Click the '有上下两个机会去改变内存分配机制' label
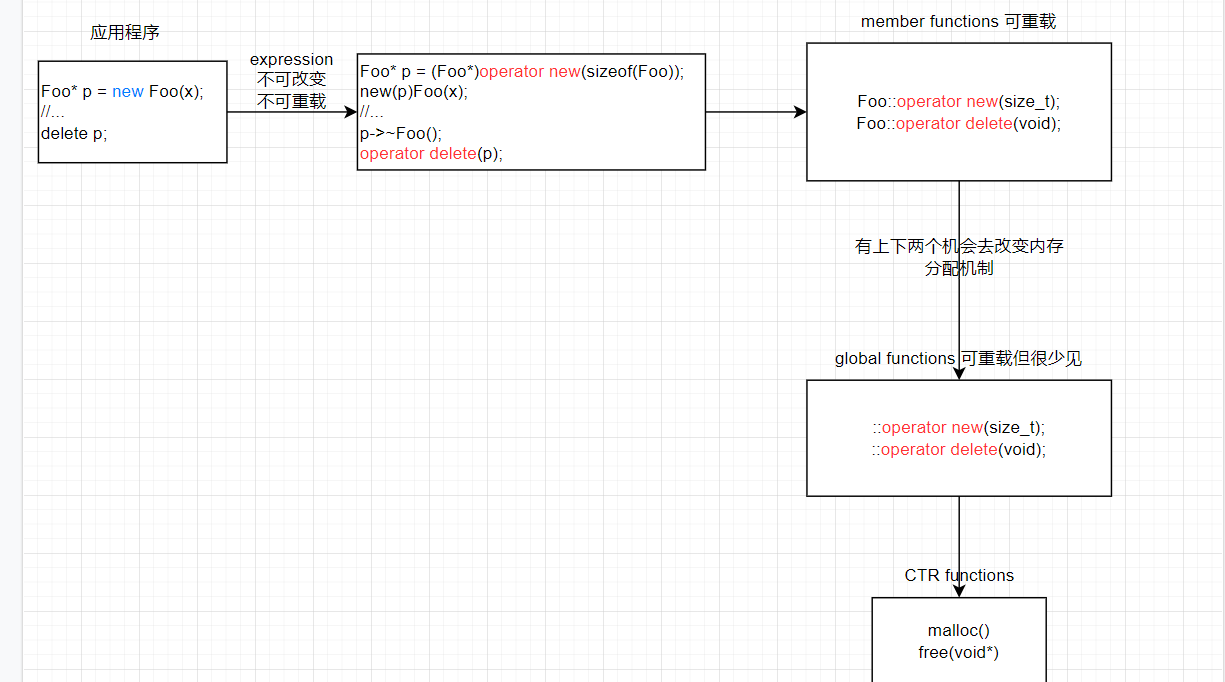This screenshot has width=1225, height=682. pos(958,257)
